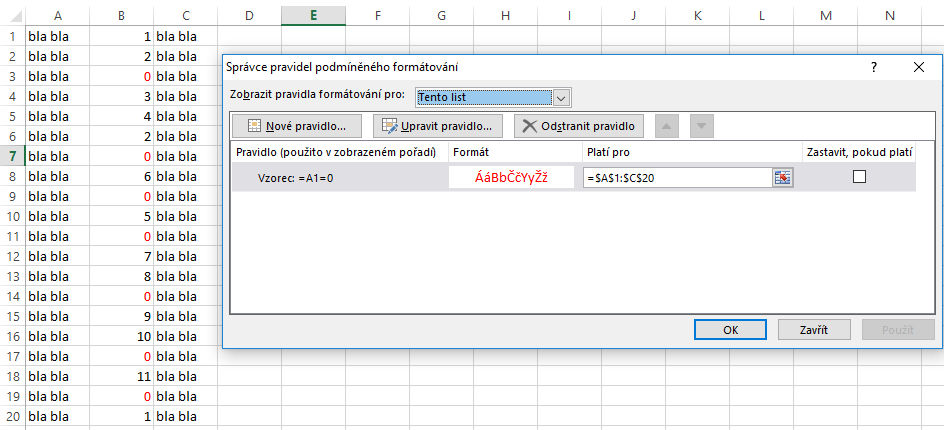The image size is (944, 430).
Task: Click the Upravit pravidlo button
Action: [x=438, y=126]
